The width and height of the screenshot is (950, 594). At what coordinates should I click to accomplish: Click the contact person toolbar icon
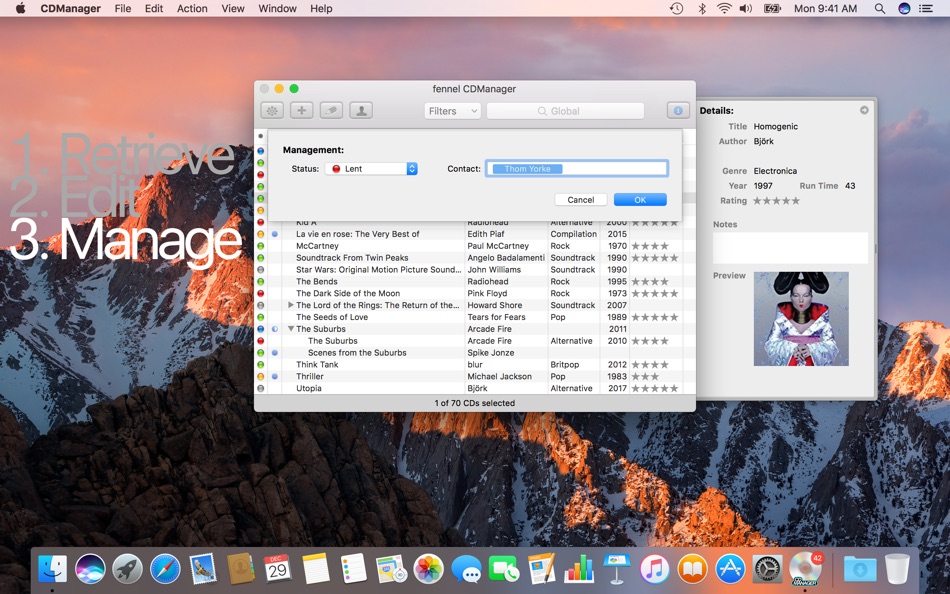[x=361, y=111]
